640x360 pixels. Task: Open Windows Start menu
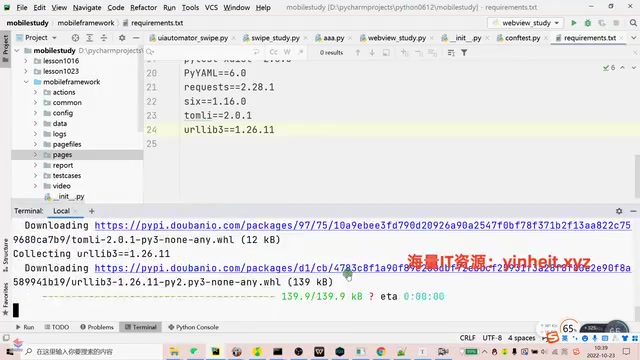pyautogui.click(x=9, y=351)
